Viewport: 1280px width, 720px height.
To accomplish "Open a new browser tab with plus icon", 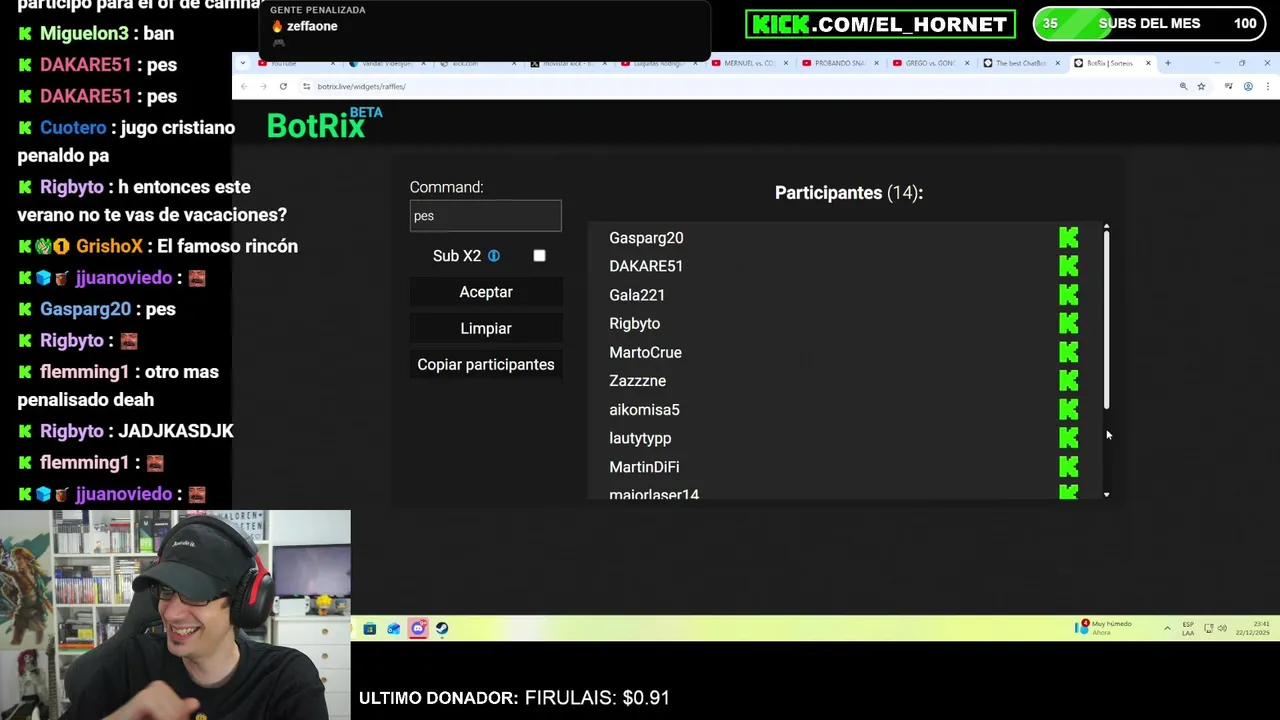I will pyautogui.click(x=1167, y=63).
